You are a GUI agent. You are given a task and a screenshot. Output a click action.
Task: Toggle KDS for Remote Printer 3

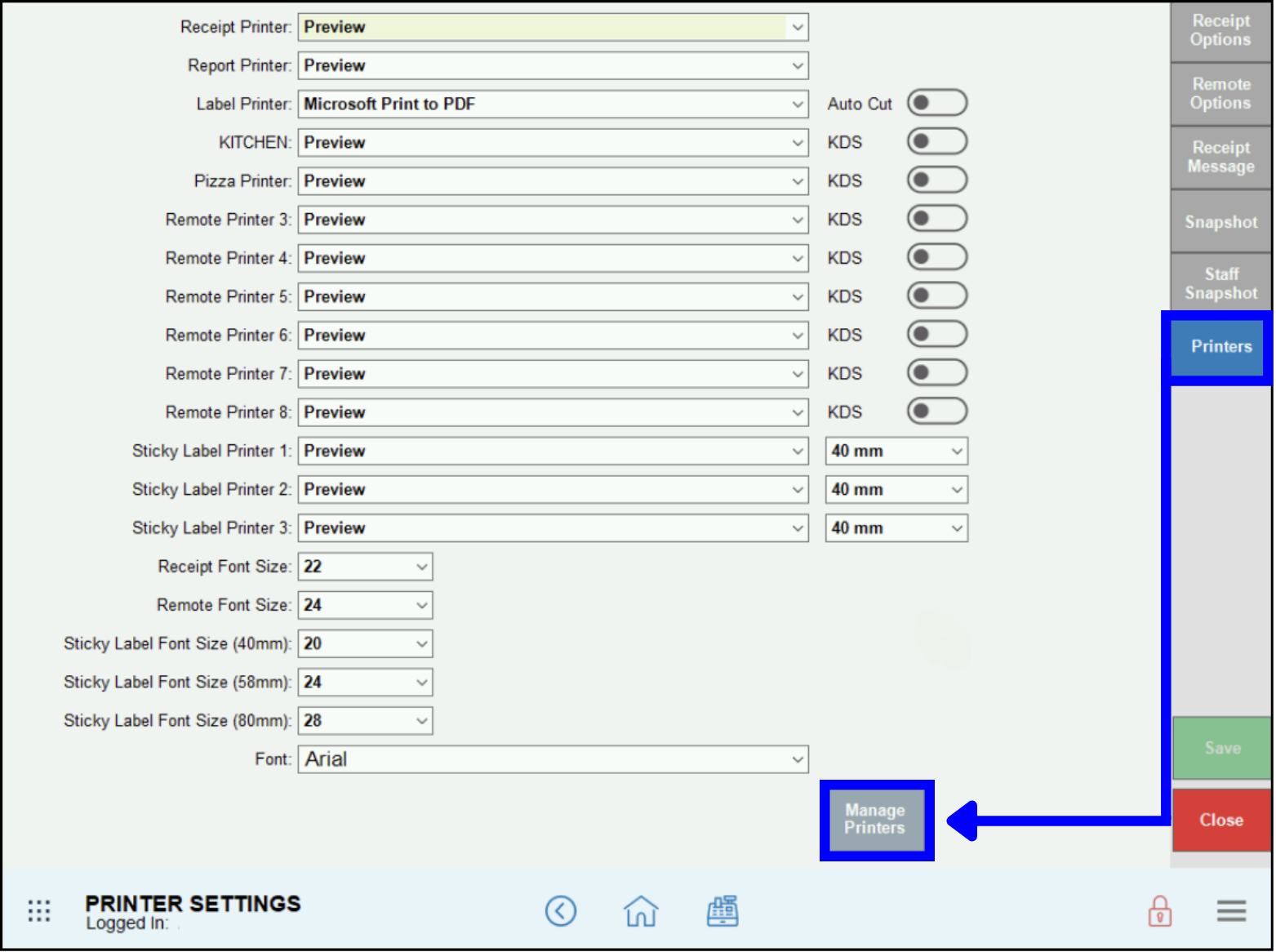937,218
